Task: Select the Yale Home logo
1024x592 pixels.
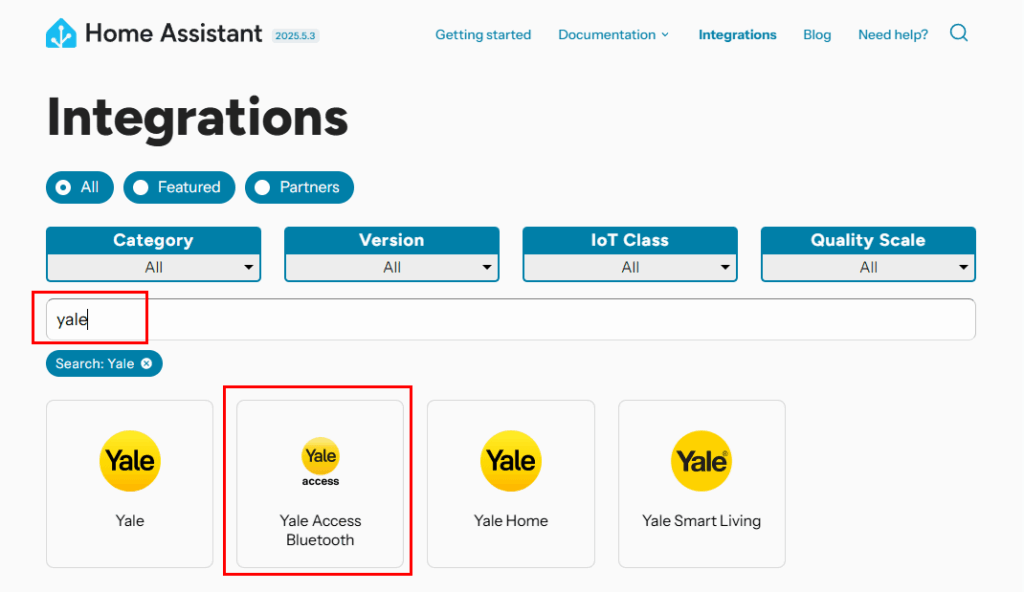Action: [511, 461]
